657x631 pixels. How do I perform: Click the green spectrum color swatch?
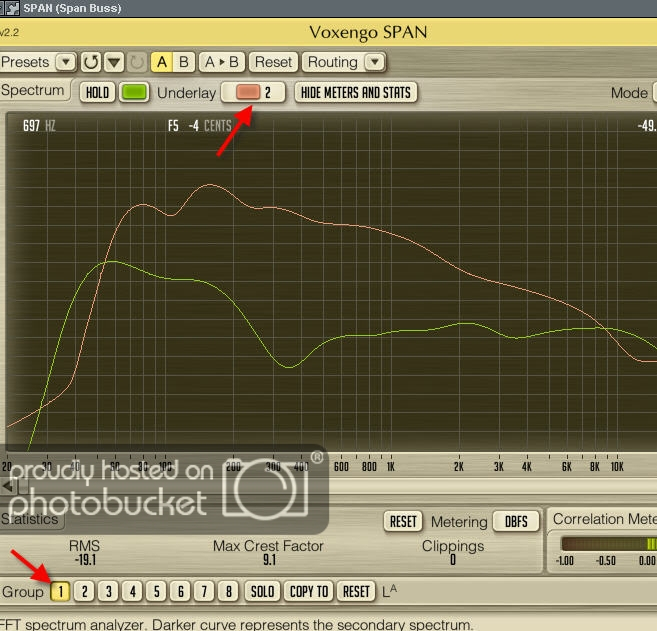point(134,92)
